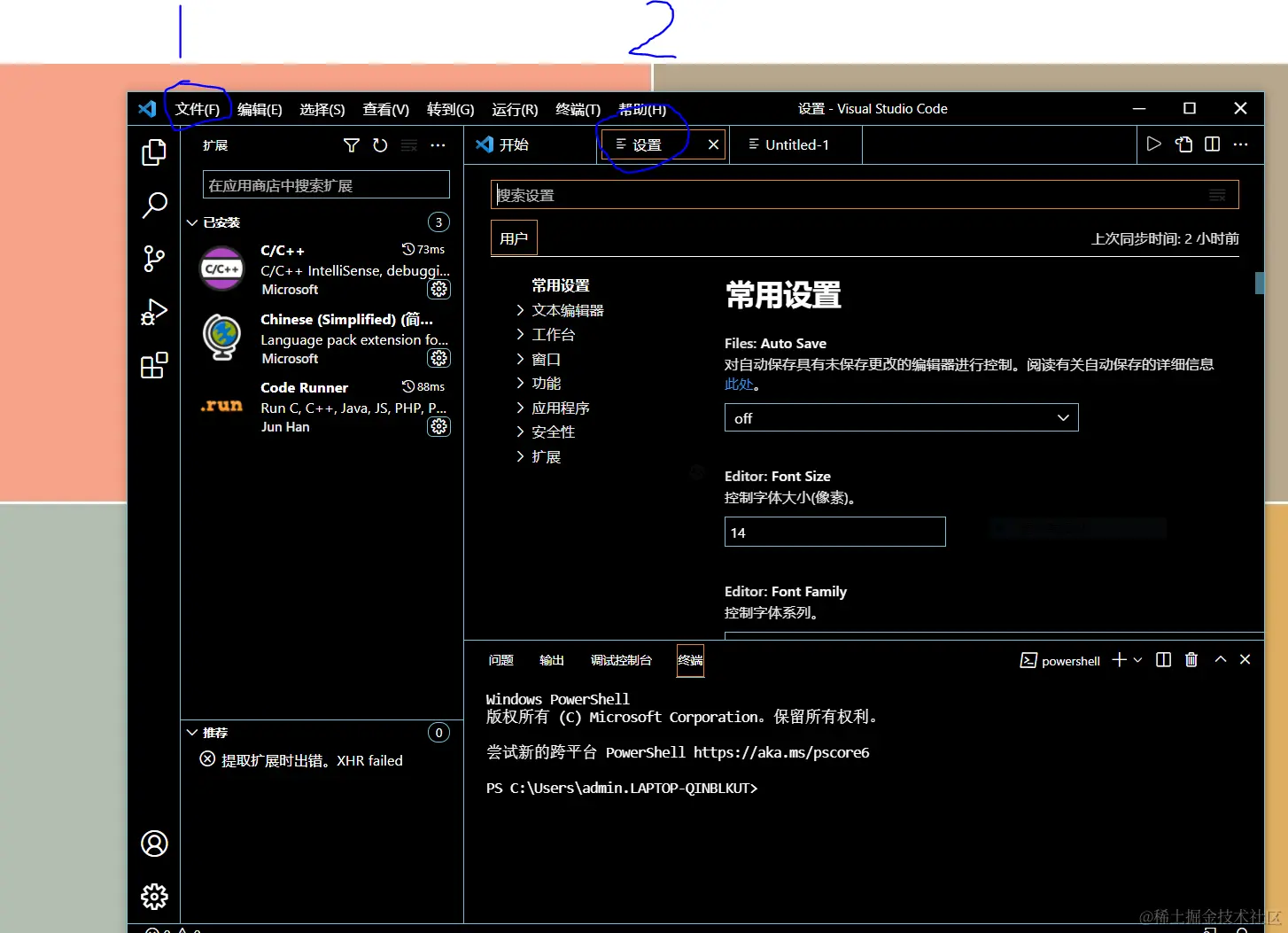Select the 用户 settings scope tab
The image size is (1288, 933).
coord(514,238)
